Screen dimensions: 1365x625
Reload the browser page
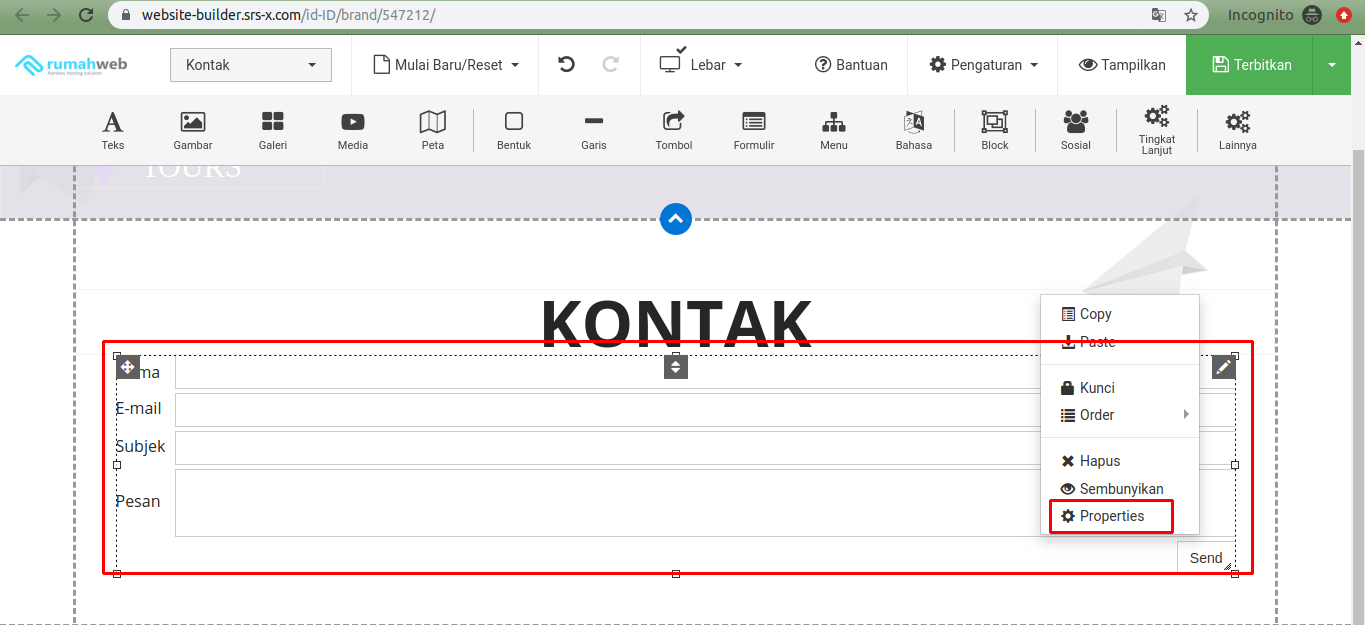86,15
